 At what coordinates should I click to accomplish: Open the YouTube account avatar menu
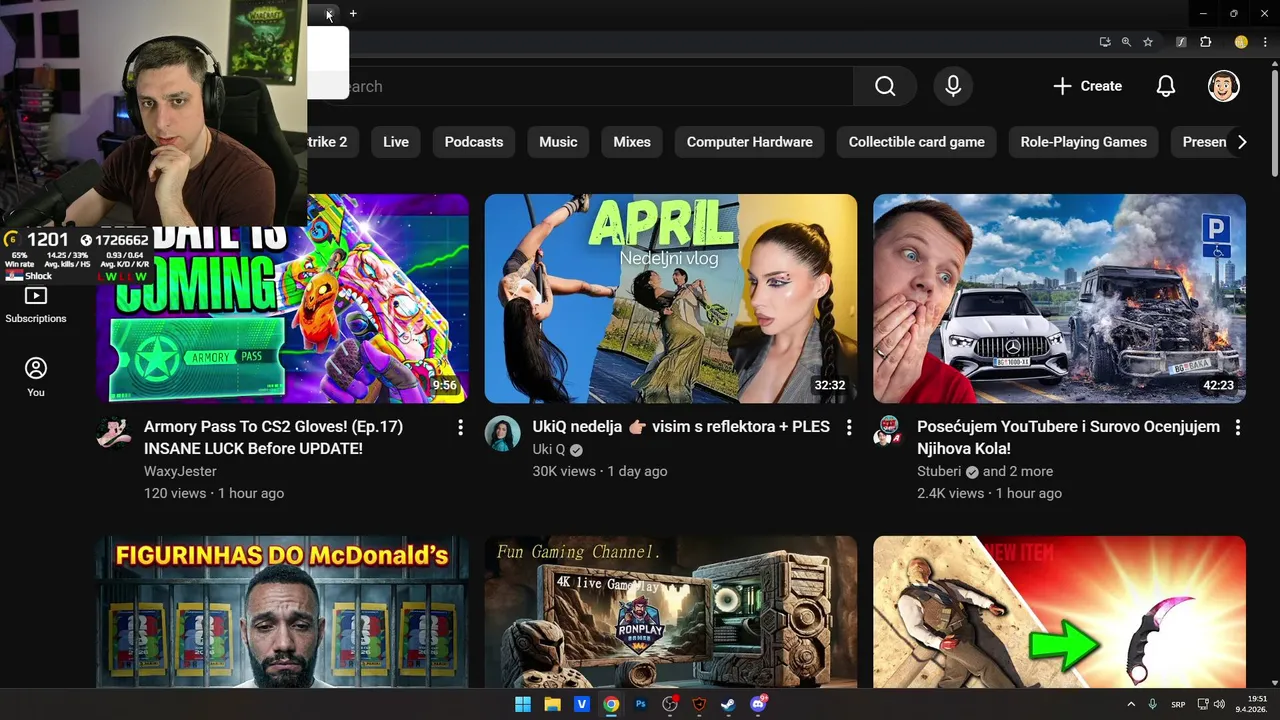(x=1224, y=86)
